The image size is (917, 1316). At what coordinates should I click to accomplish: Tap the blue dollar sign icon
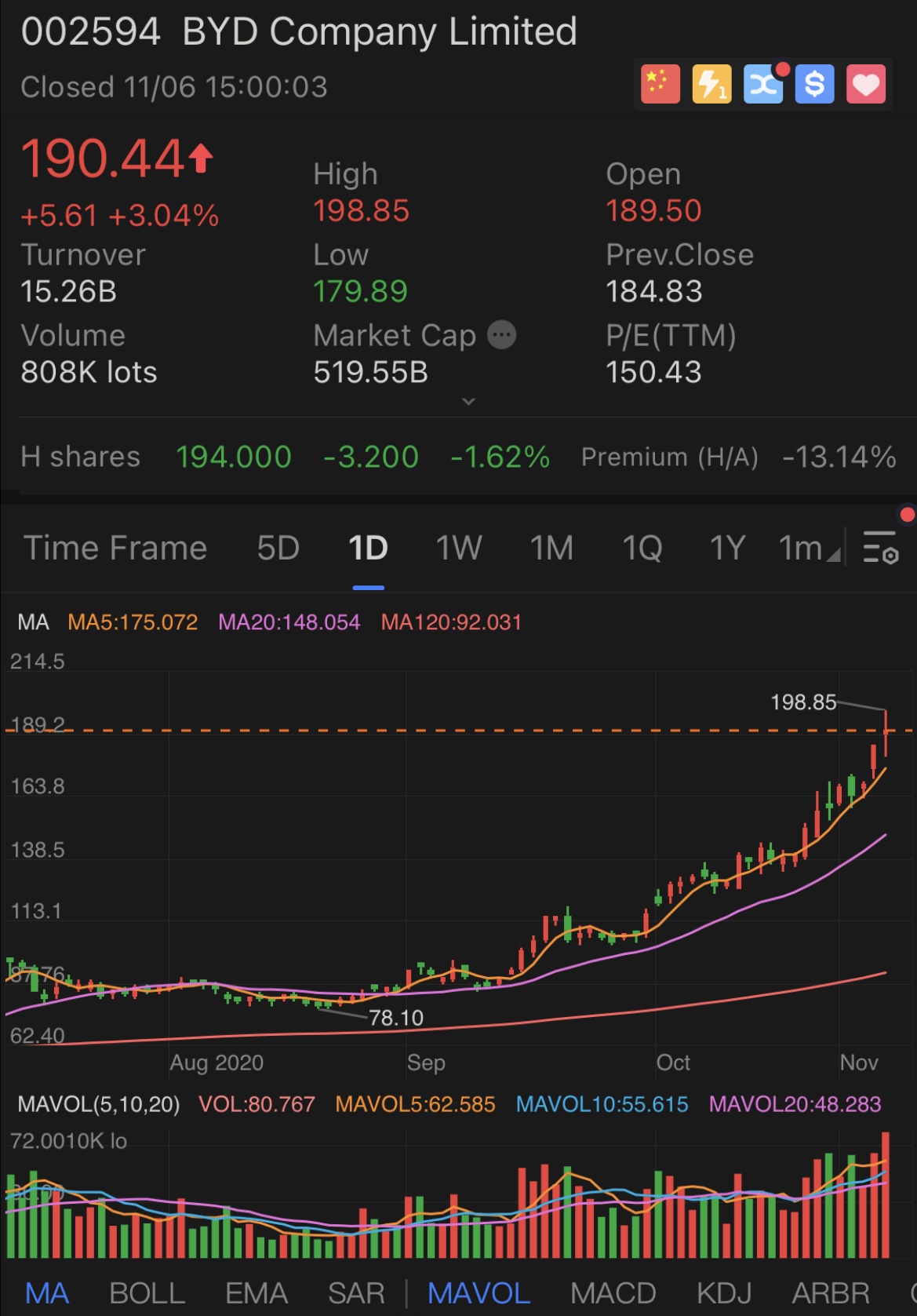click(x=814, y=84)
